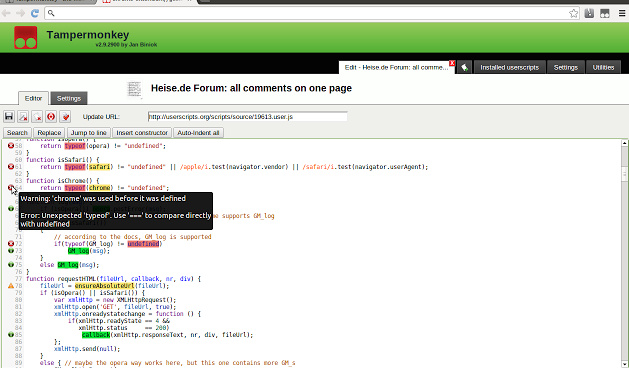Click 'GM_log' highlighted on line 75

click(x=67, y=265)
